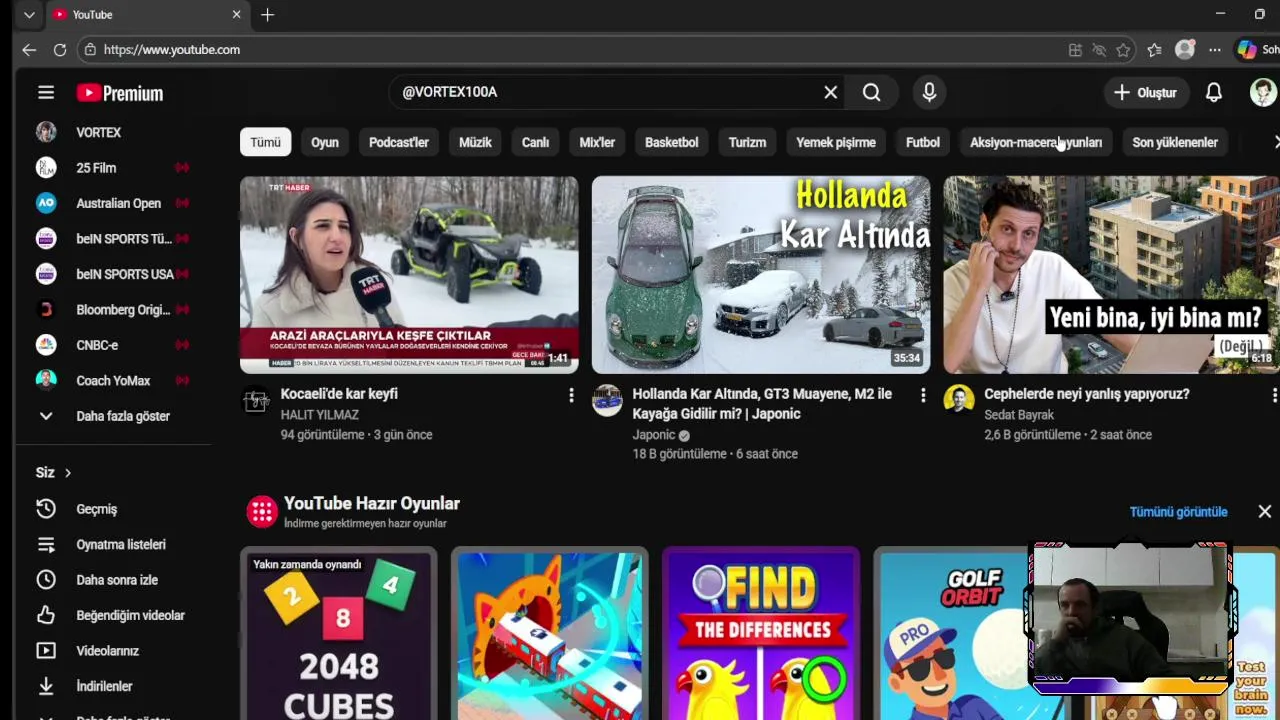Screen dimensions: 1280x720
Task: Open Coach YoMax subscription
Action: pos(112,381)
